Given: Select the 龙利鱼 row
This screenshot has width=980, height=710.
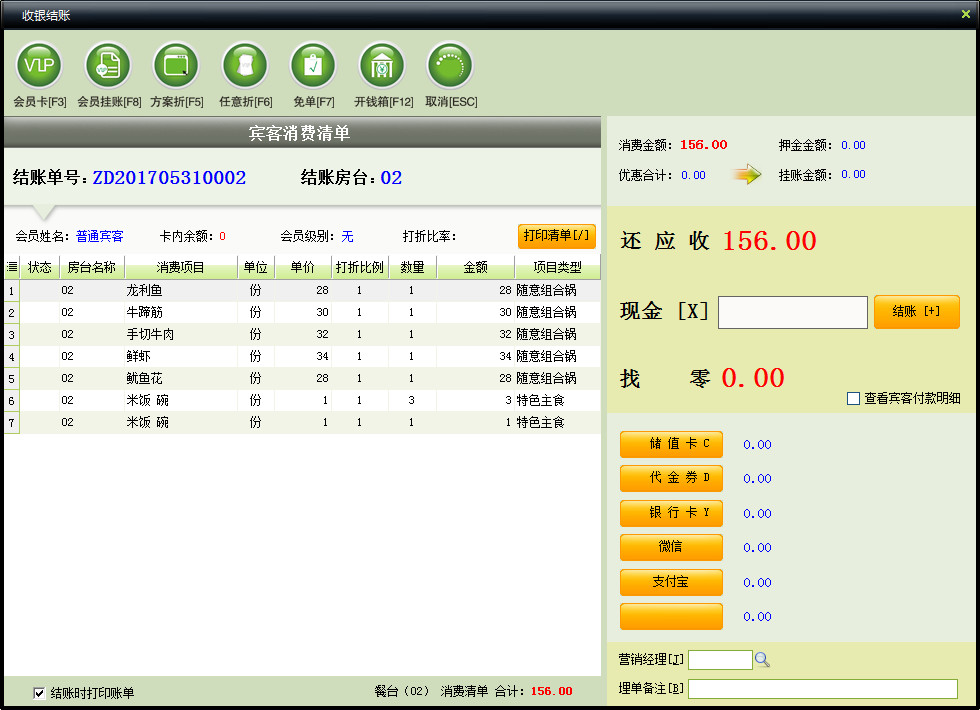Looking at the screenshot, I should (302, 290).
